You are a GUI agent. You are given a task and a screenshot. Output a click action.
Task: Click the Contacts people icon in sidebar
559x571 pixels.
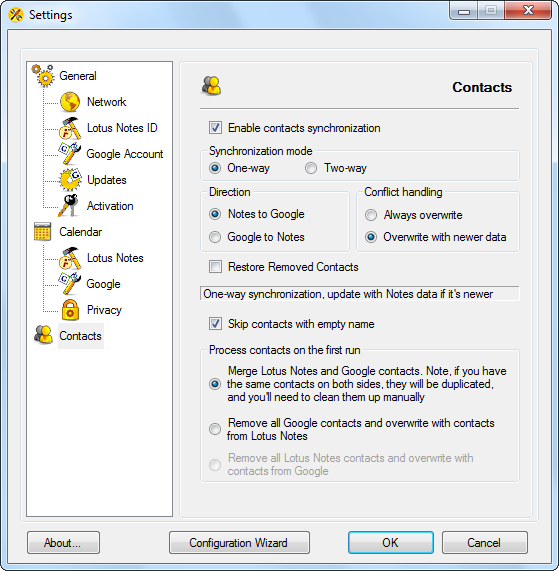tap(43, 335)
